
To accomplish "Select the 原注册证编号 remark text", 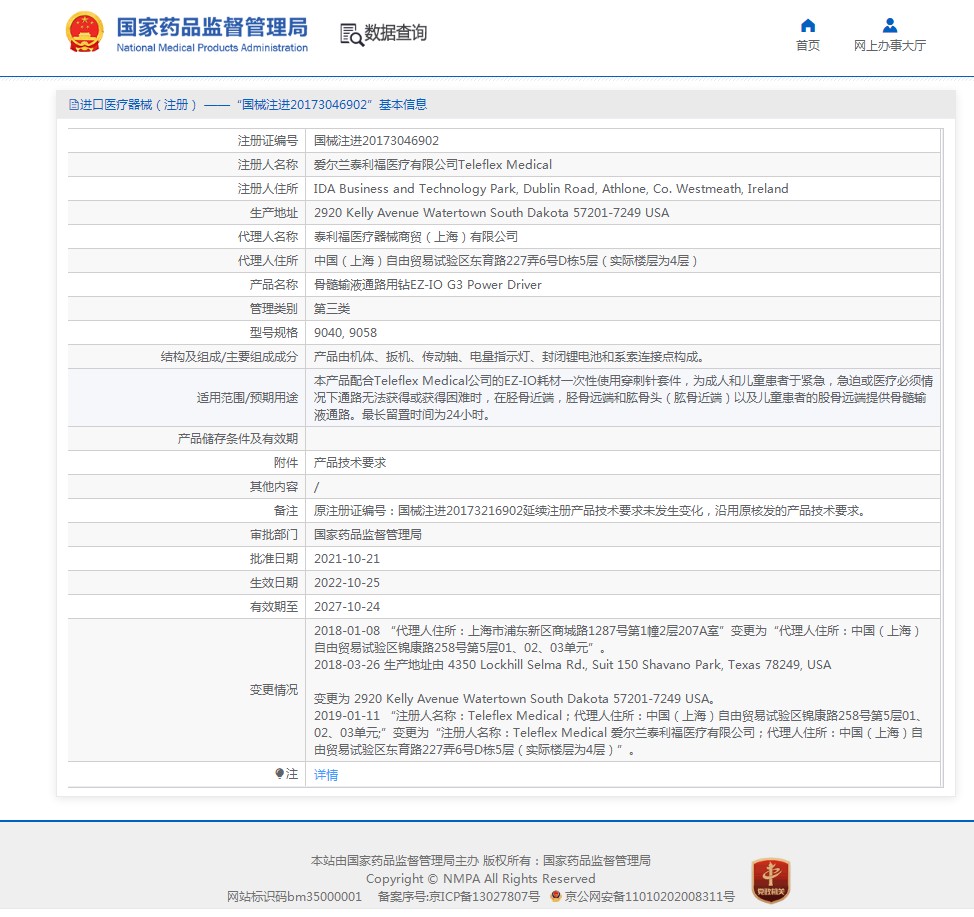I will [589, 511].
